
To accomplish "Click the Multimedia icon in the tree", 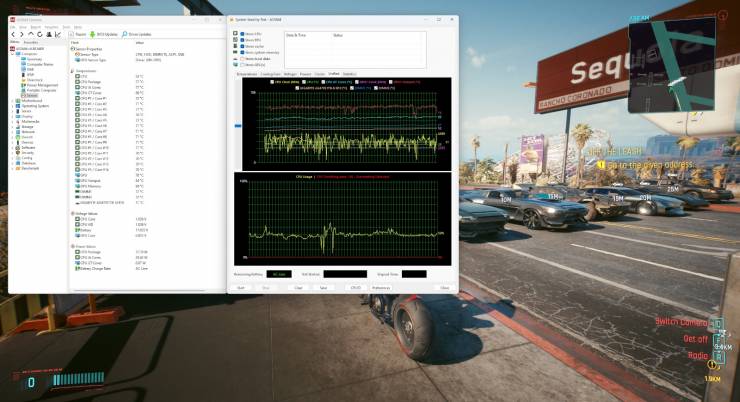I will 18,121.
